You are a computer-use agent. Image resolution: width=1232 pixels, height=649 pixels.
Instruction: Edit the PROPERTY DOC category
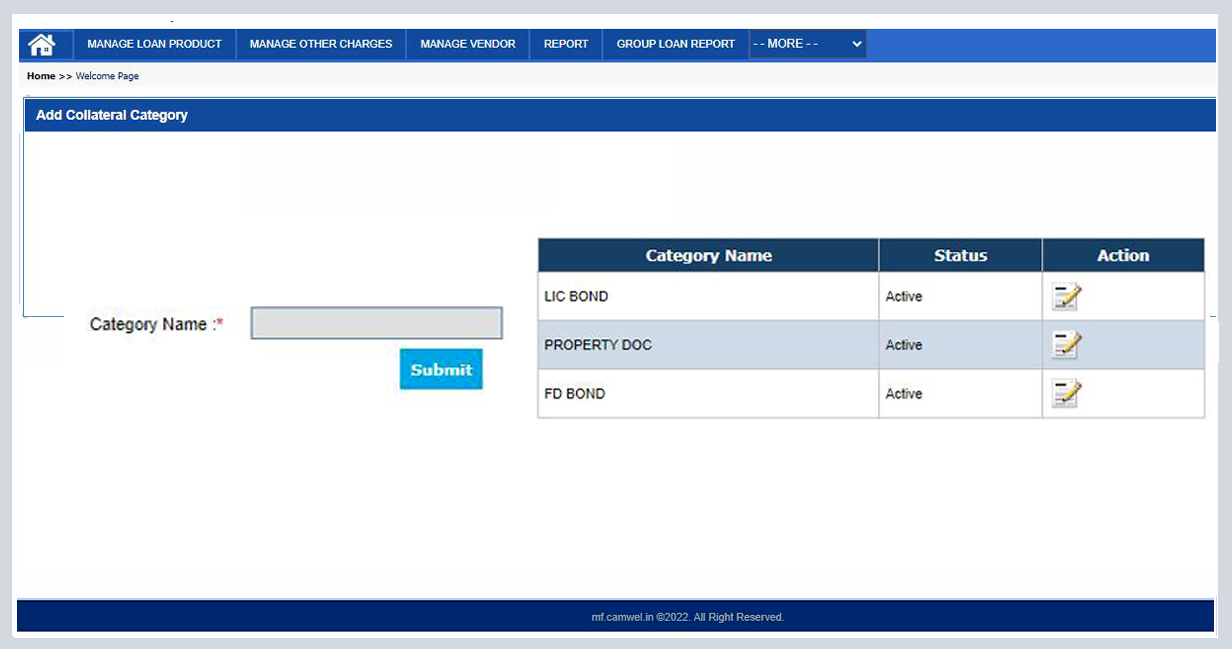click(x=1064, y=344)
